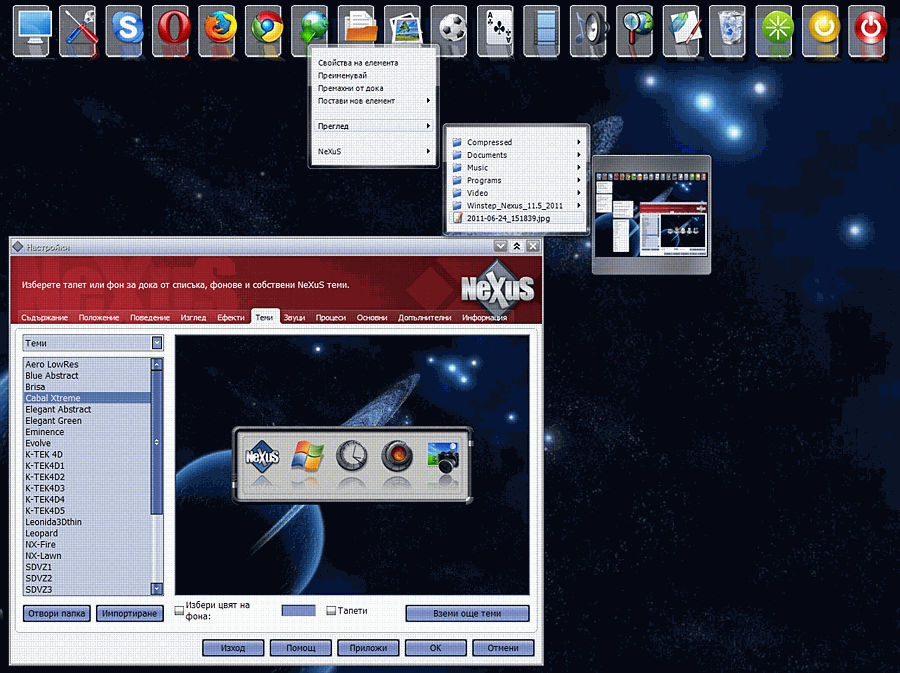Screen dimensions: 900x673
Task: Confirm with the OK button
Action: point(436,648)
